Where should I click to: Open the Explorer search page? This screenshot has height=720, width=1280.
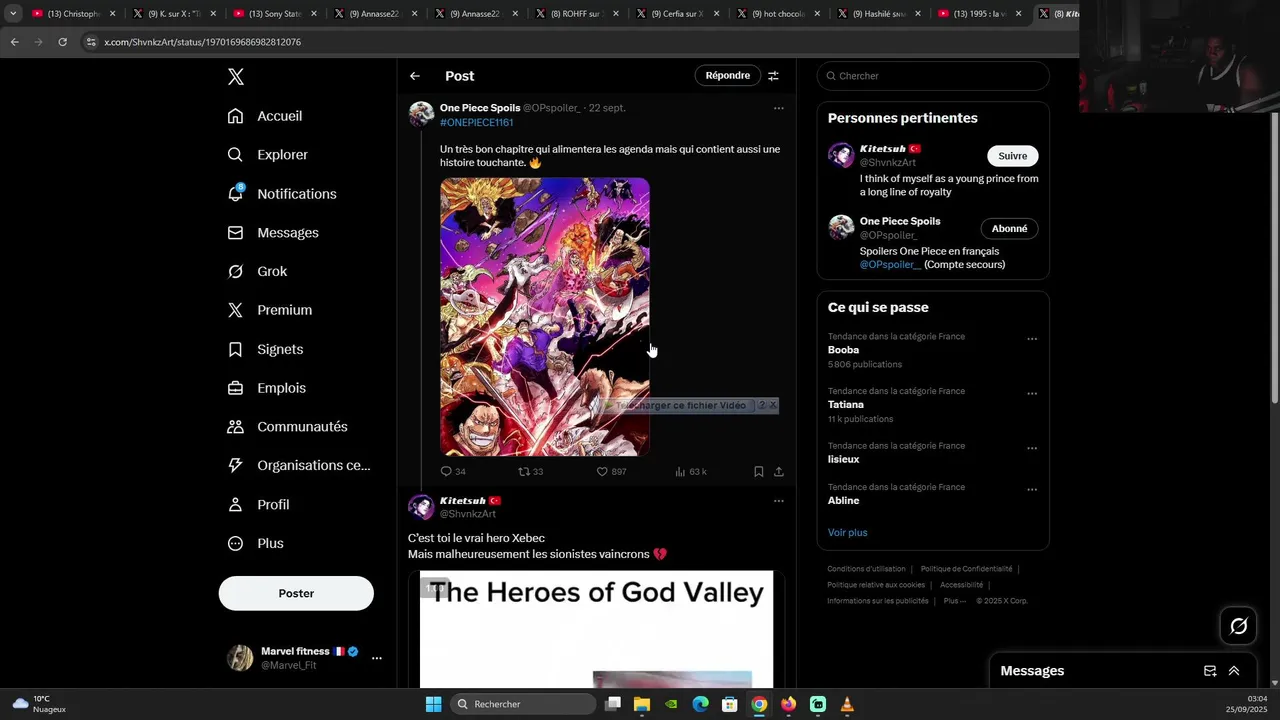coord(267,155)
